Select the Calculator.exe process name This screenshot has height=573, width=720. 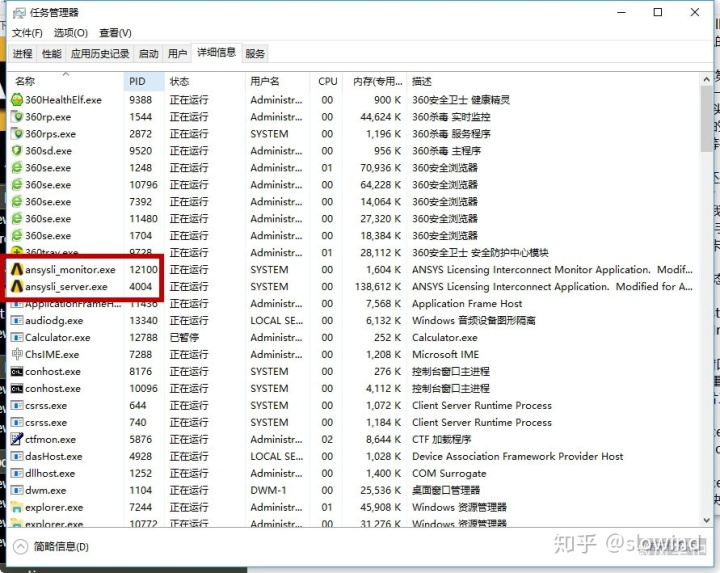tap(58, 337)
